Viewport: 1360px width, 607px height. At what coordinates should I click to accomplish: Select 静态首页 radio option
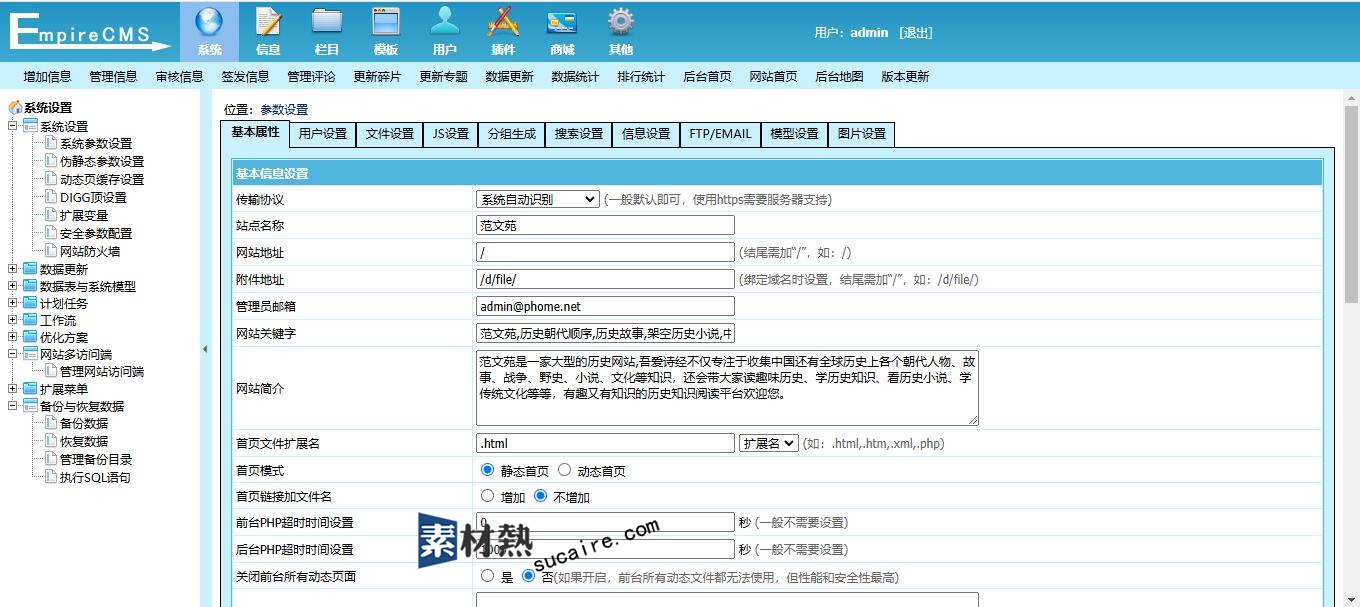(x=487, y=470)
